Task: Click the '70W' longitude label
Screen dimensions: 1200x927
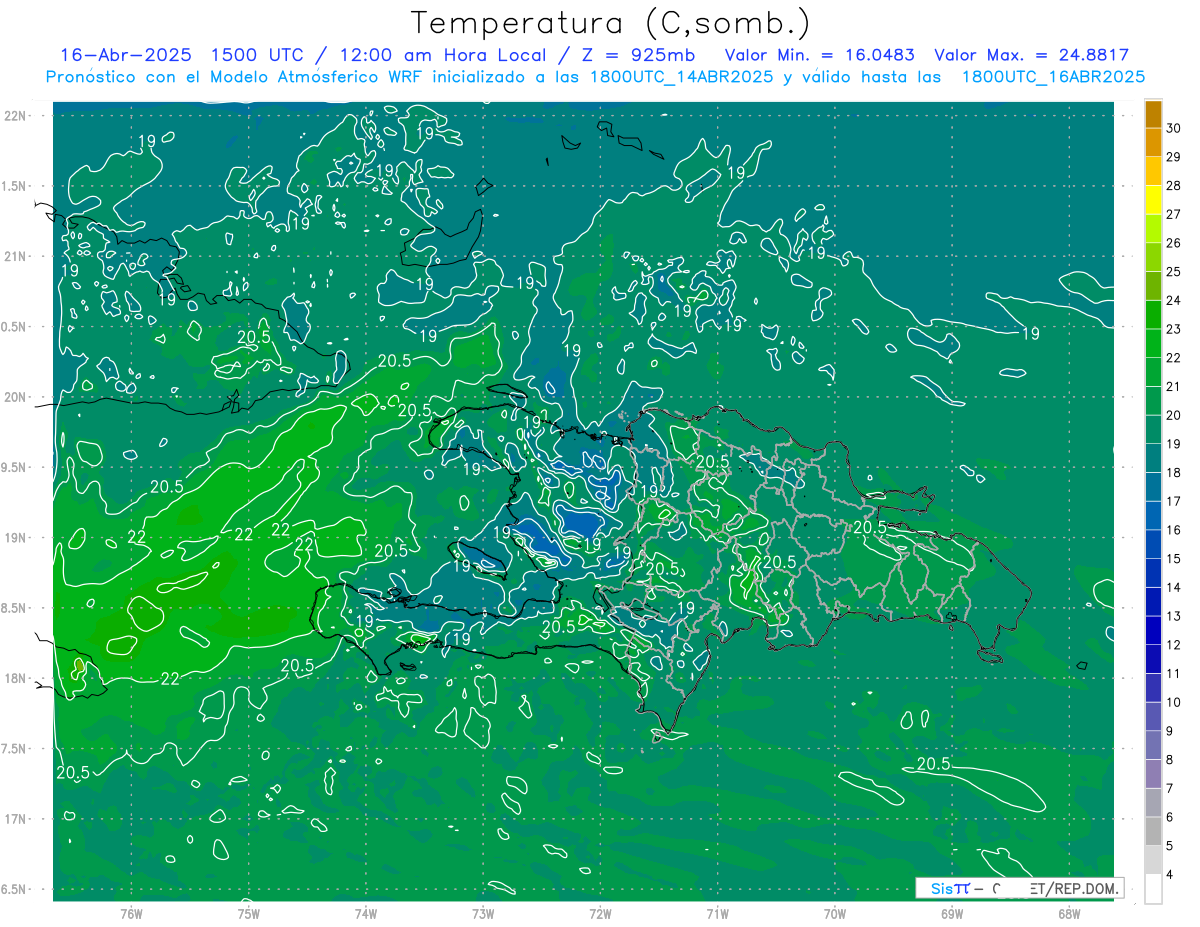Action: click(835, 913)
